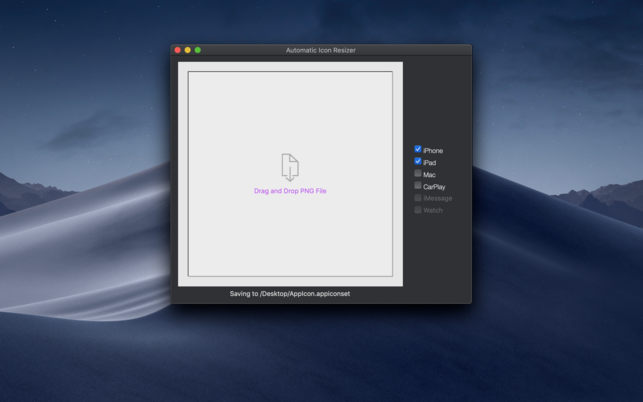Screen dimensions: 643x402
Task: Enable the Mac checkbox
Action: 418,173
